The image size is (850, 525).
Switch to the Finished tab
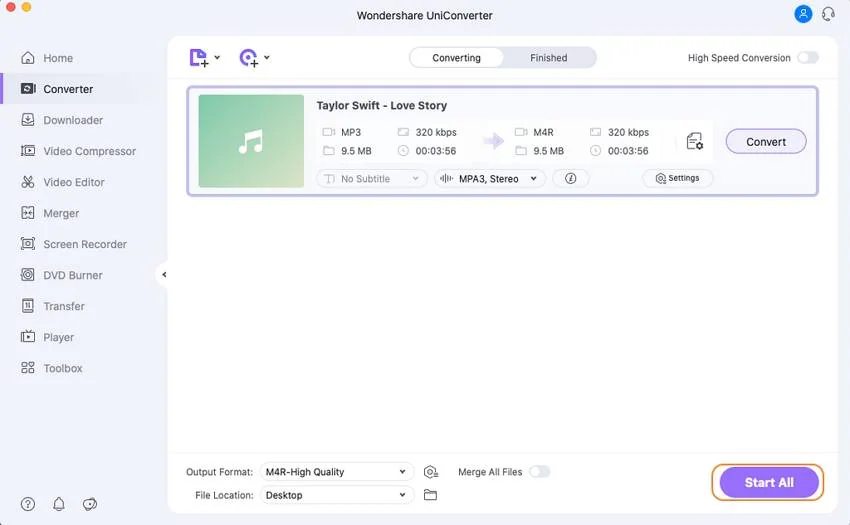coord(549,57)
